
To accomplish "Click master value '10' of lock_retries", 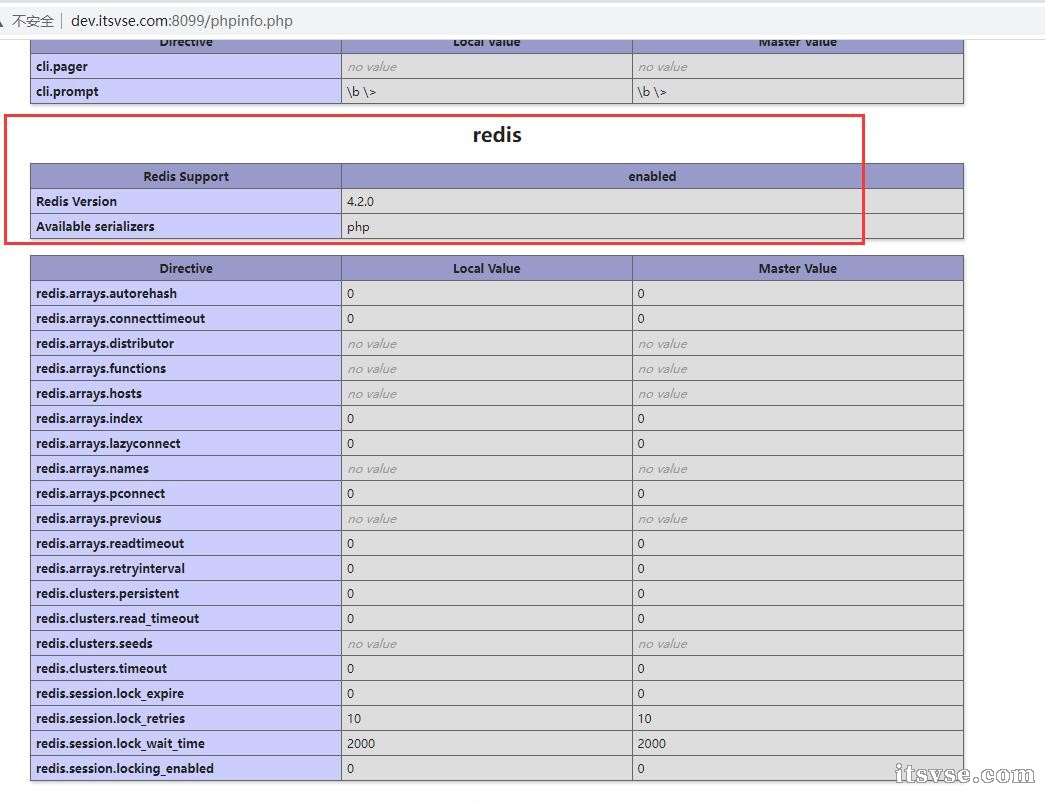I will (644, 718).
